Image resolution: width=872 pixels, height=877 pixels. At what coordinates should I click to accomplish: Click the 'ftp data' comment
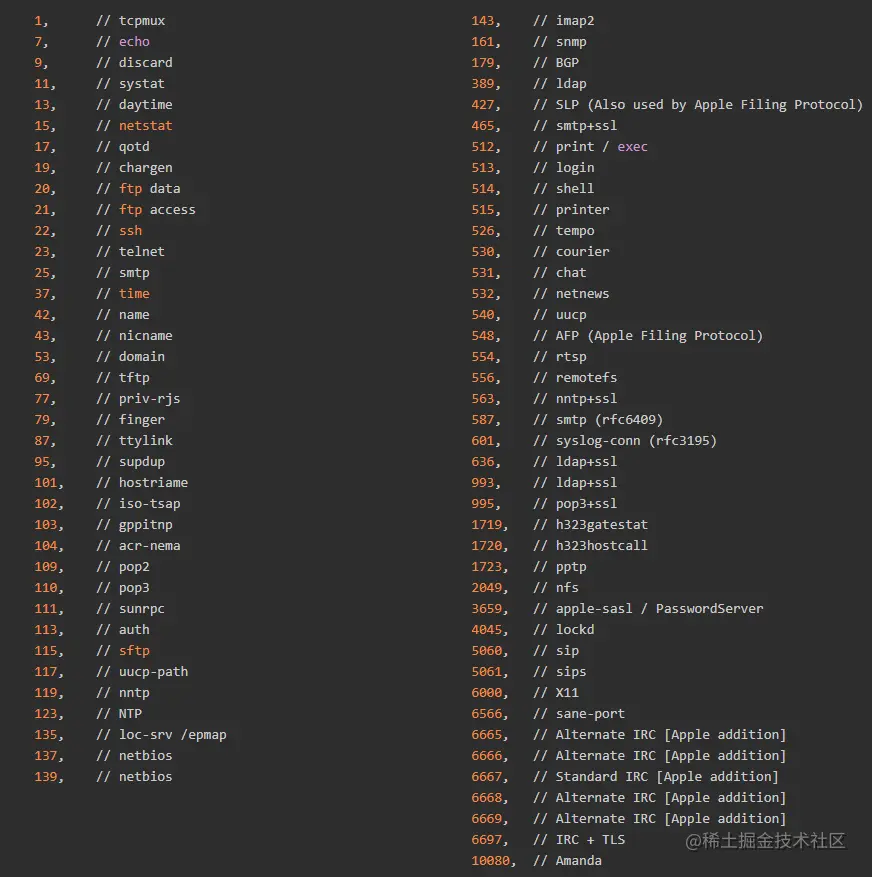click(149, 188)
